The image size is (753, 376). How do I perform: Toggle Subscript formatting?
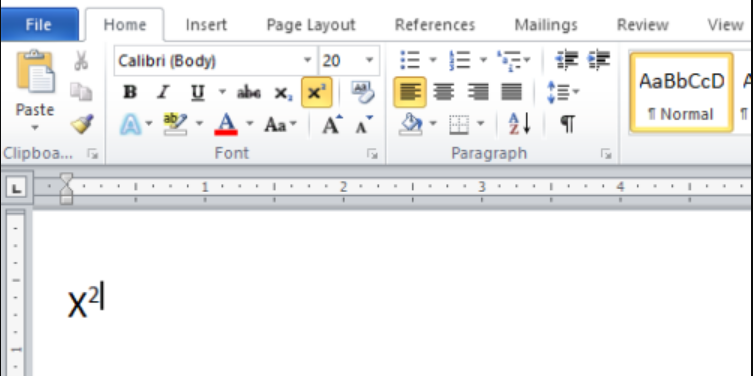click(283, 93)
